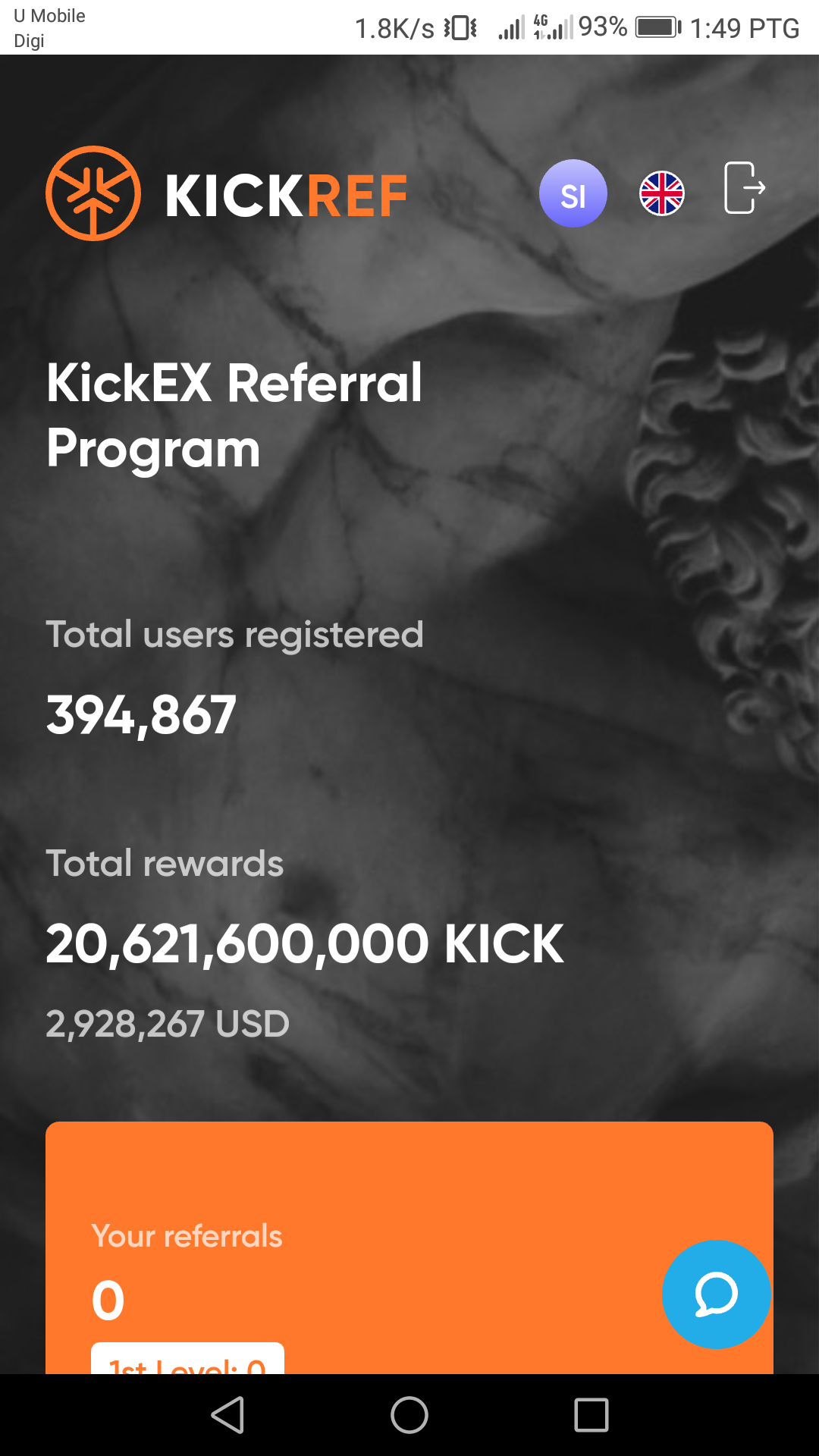
Task: Tap the 2,928,267 USD value
Action: point(168,1024)
